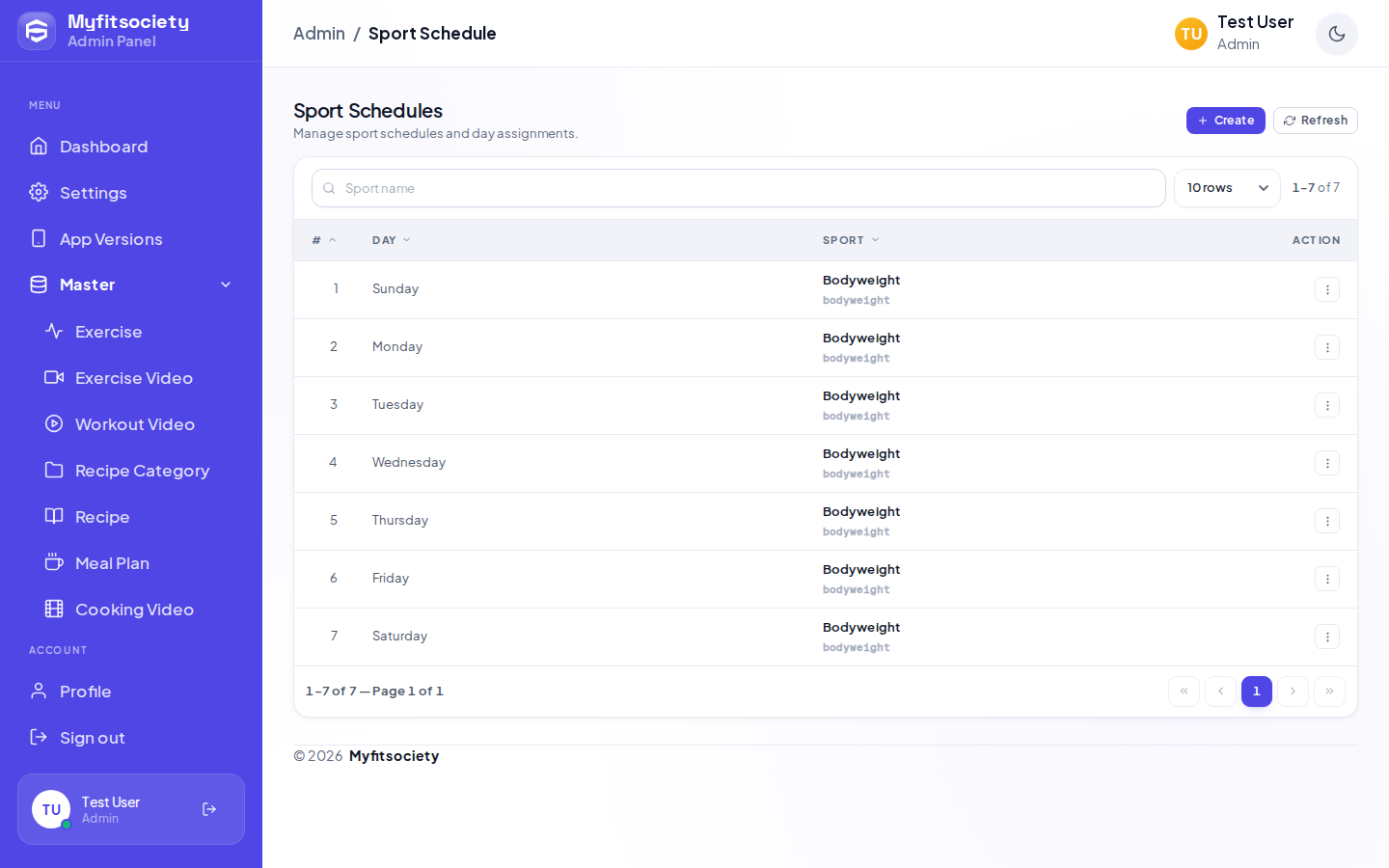Image resolution: width=1389 pixels, height=868 pixels.
Task: Open the Dashboard home icon
Action: click(39, 146)
